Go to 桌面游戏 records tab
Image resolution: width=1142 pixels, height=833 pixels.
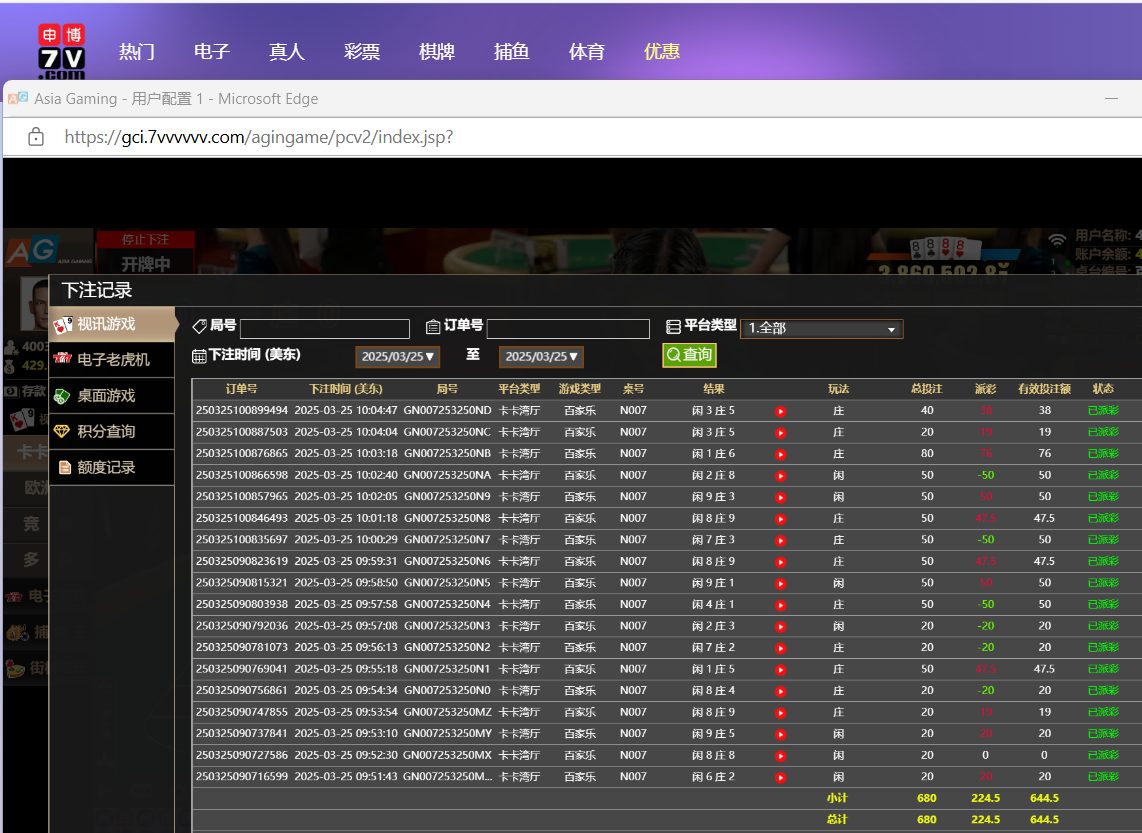click(x=105, y=396)
